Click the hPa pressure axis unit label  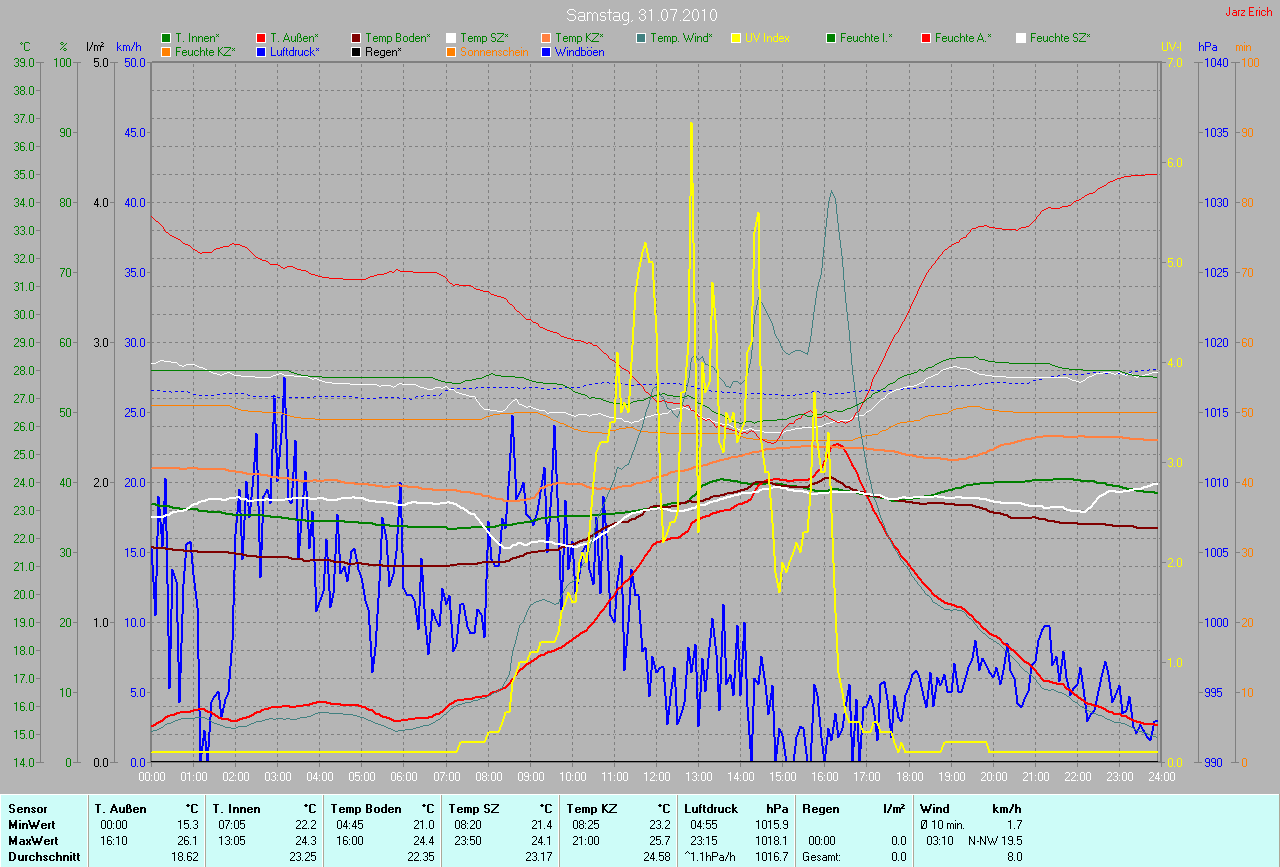pos(1210,47)
